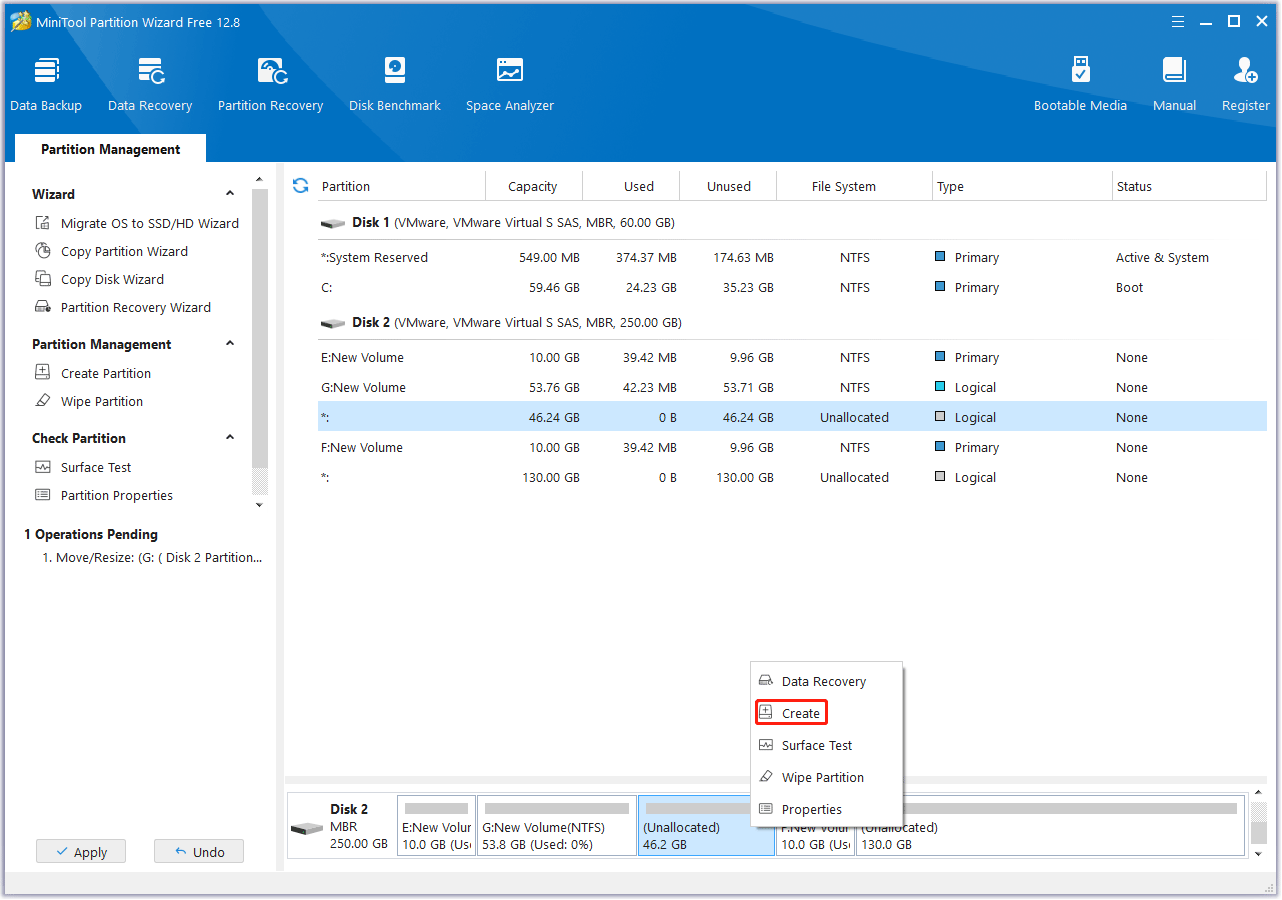1282x900 pixels.
Task: Select the F:New Volume partition row
Action: [x=792, y=448]
